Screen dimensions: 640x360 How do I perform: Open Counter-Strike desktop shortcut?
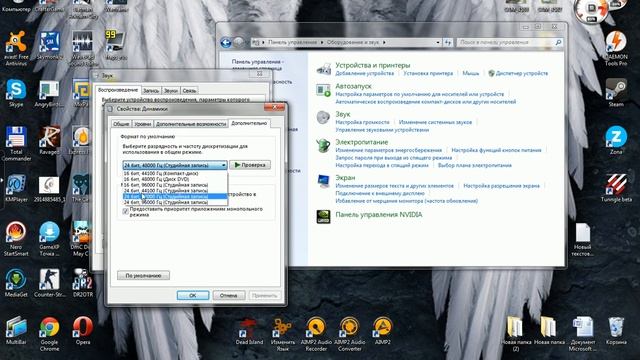coord(49,282)
